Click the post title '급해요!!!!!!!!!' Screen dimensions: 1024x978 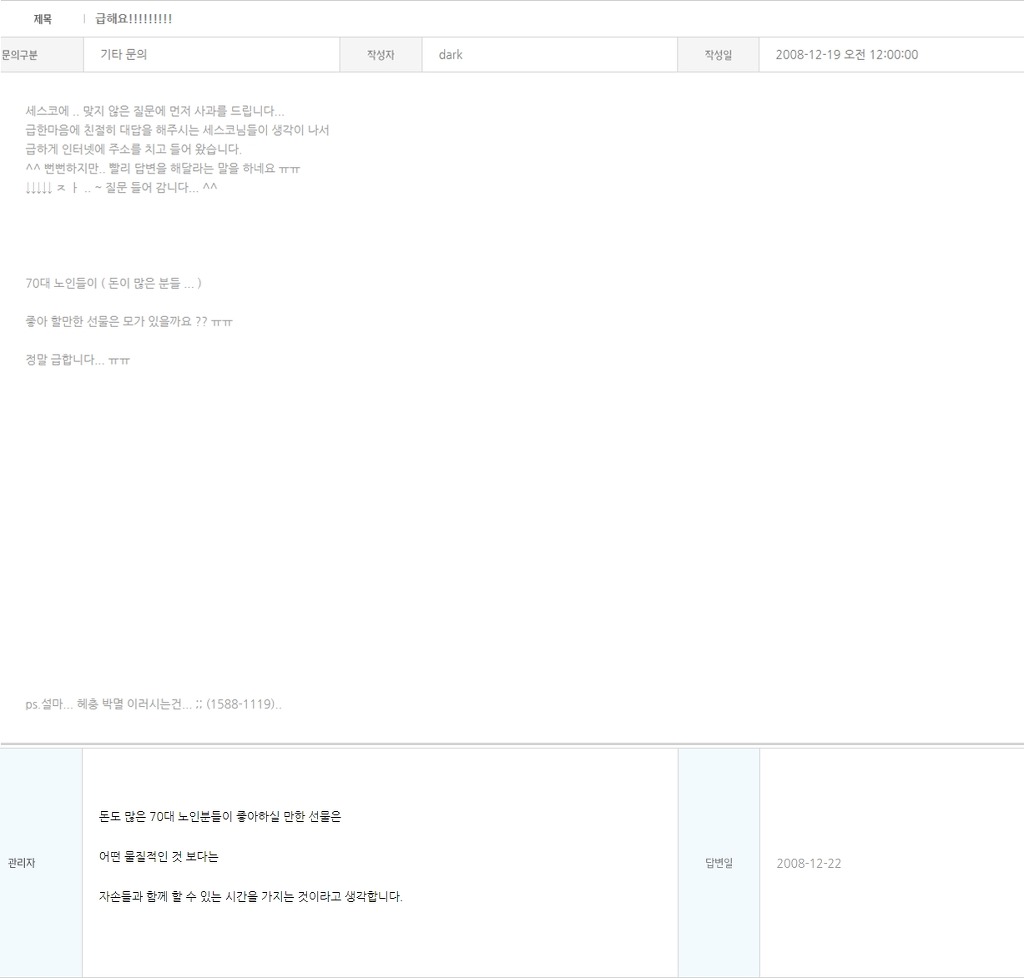133,19
